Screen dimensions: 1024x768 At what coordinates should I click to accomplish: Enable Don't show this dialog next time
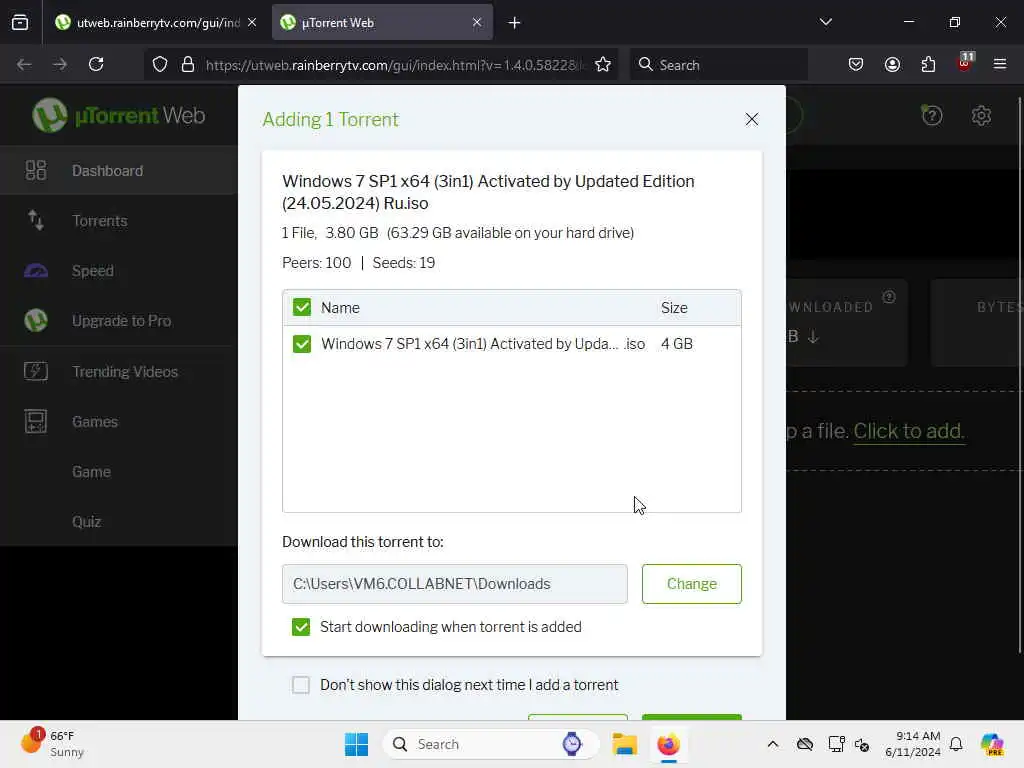[301, 684]
